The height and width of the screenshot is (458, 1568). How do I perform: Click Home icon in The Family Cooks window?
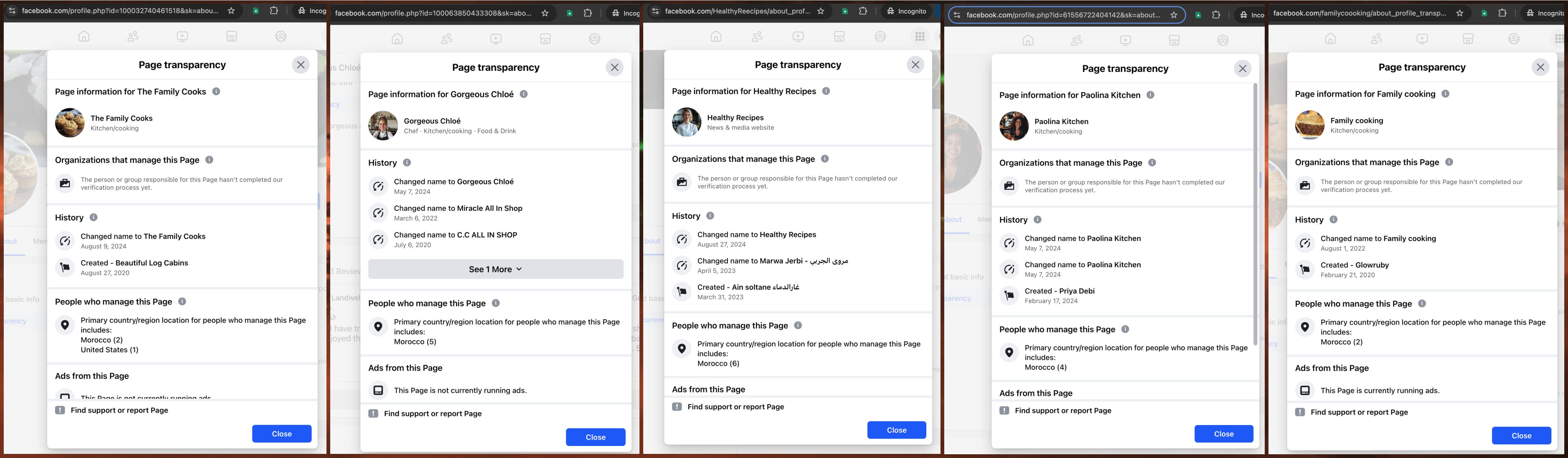click(84, 37)
